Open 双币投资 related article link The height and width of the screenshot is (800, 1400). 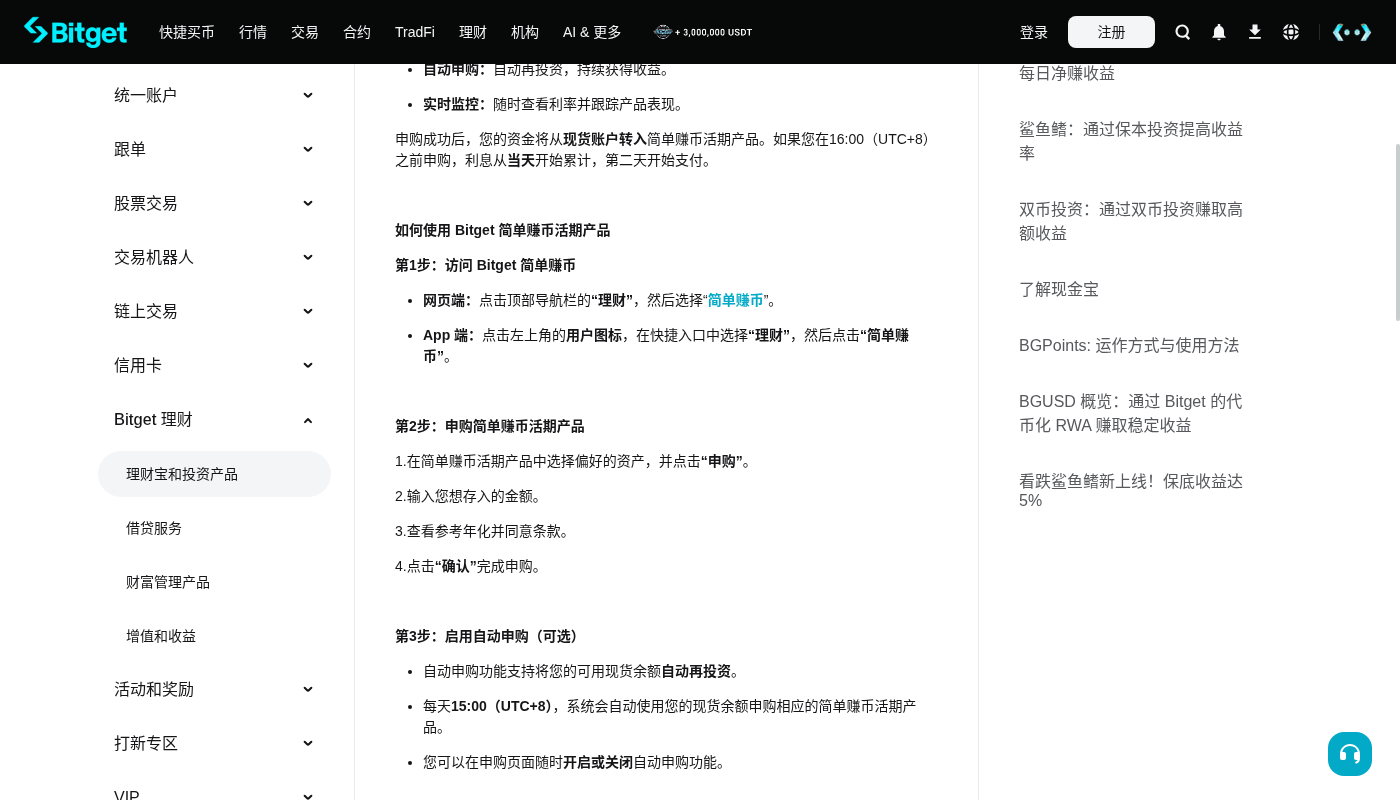(1131, 221)
